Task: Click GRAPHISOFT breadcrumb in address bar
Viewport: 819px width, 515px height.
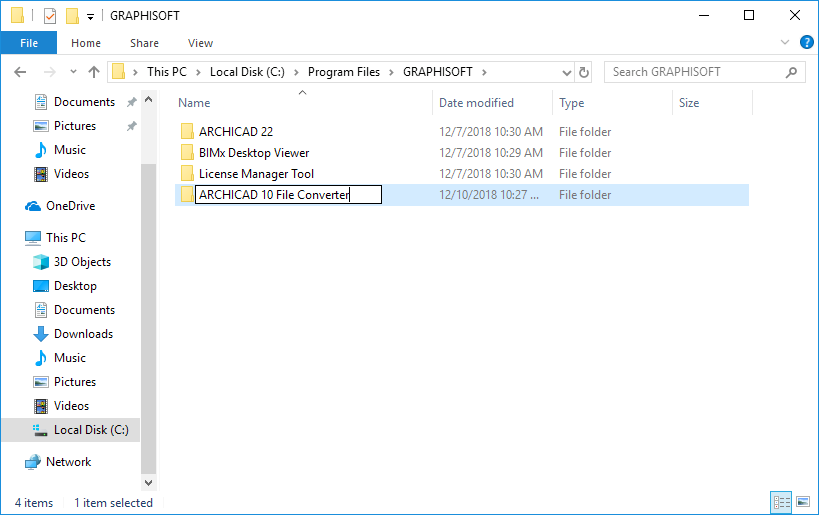Action: tap(438, 72)
